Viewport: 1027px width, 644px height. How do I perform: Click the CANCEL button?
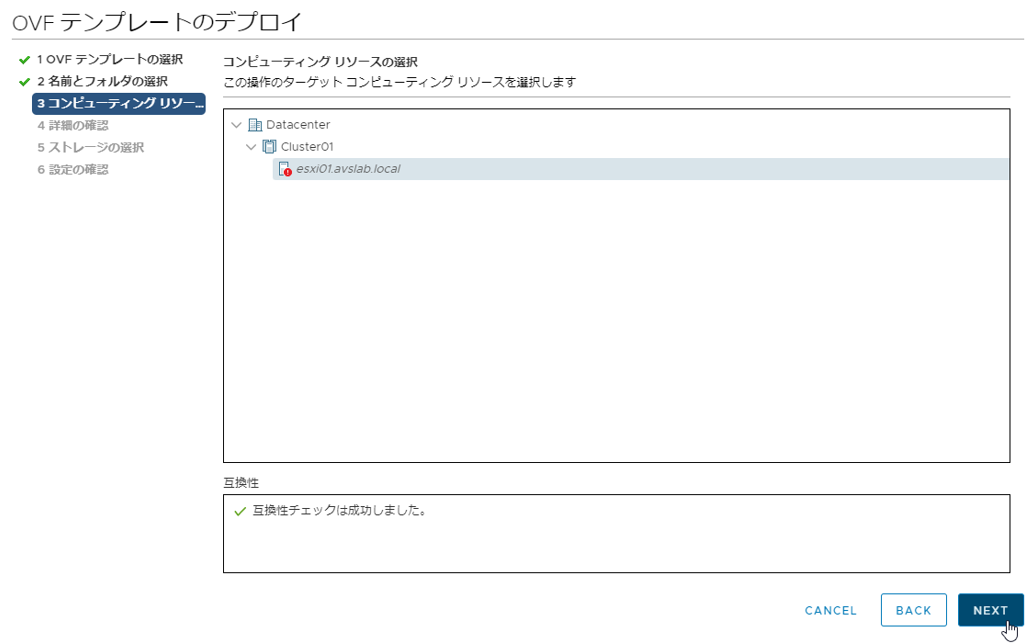831,610
